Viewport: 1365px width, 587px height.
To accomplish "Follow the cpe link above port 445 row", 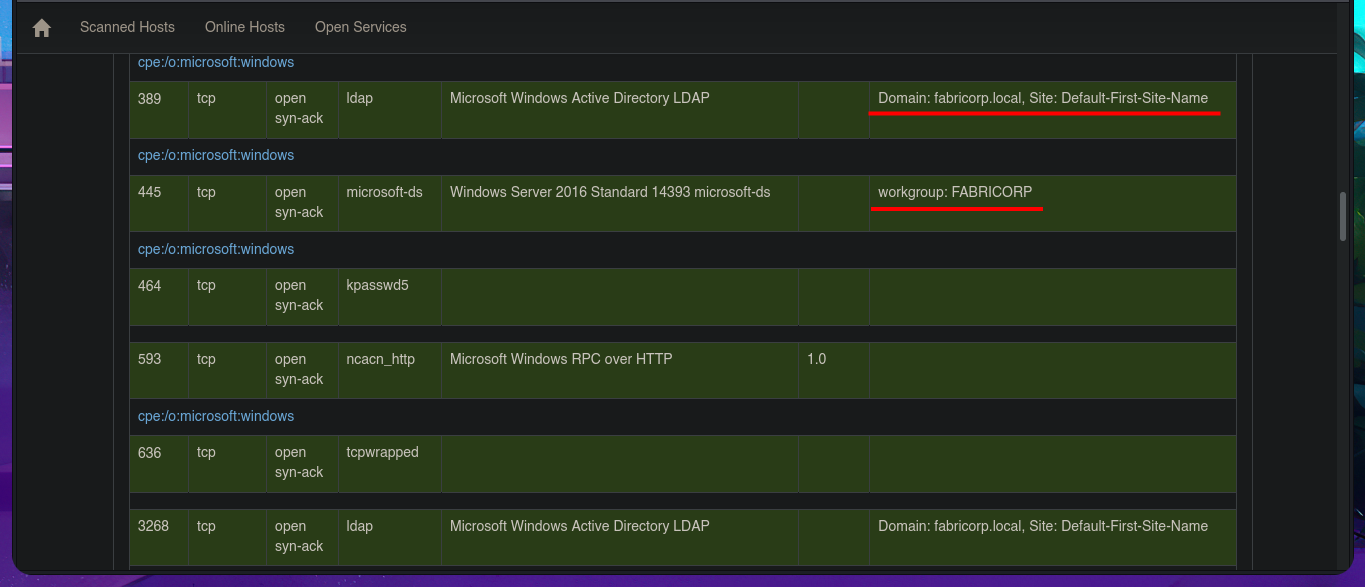I will [216, 155].
